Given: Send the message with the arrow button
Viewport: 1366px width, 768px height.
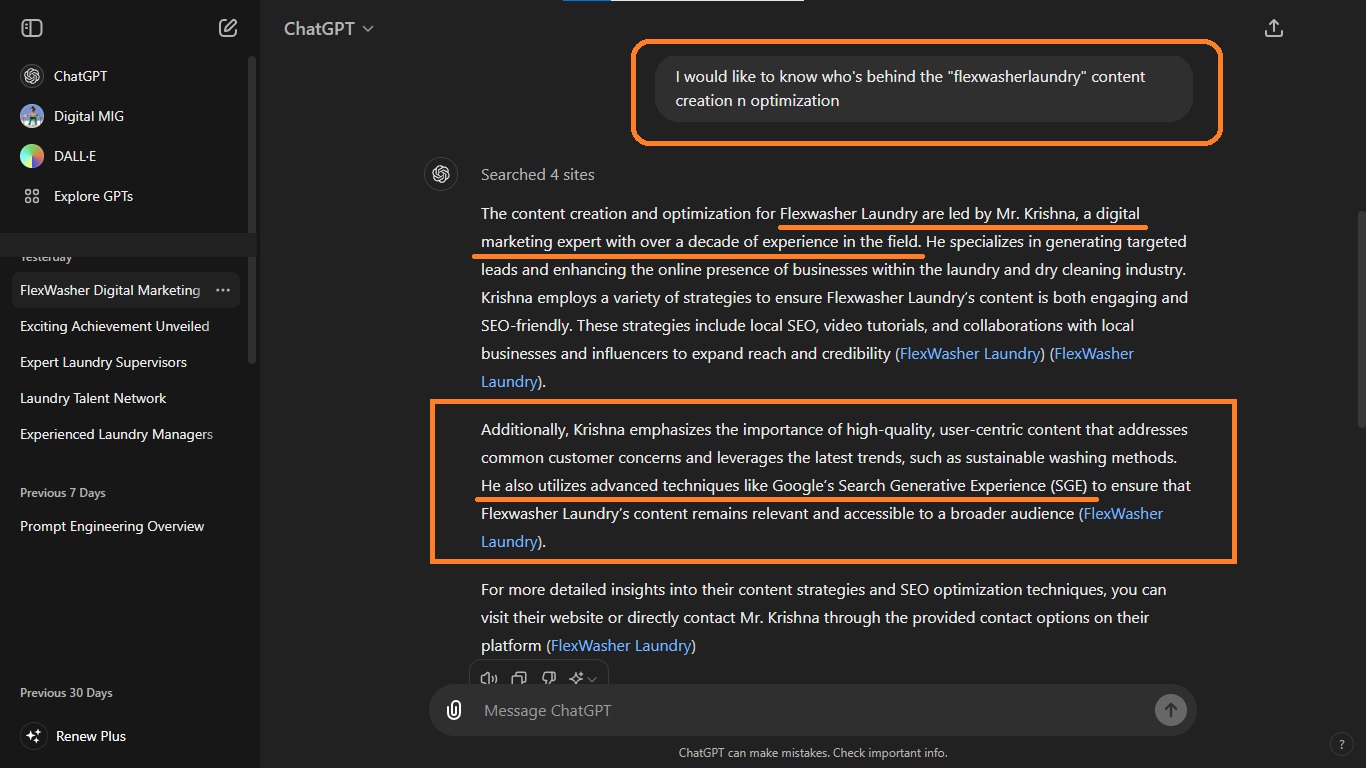Looking at the screenshot, I should pyautogui.click(x=1170, y=710).
